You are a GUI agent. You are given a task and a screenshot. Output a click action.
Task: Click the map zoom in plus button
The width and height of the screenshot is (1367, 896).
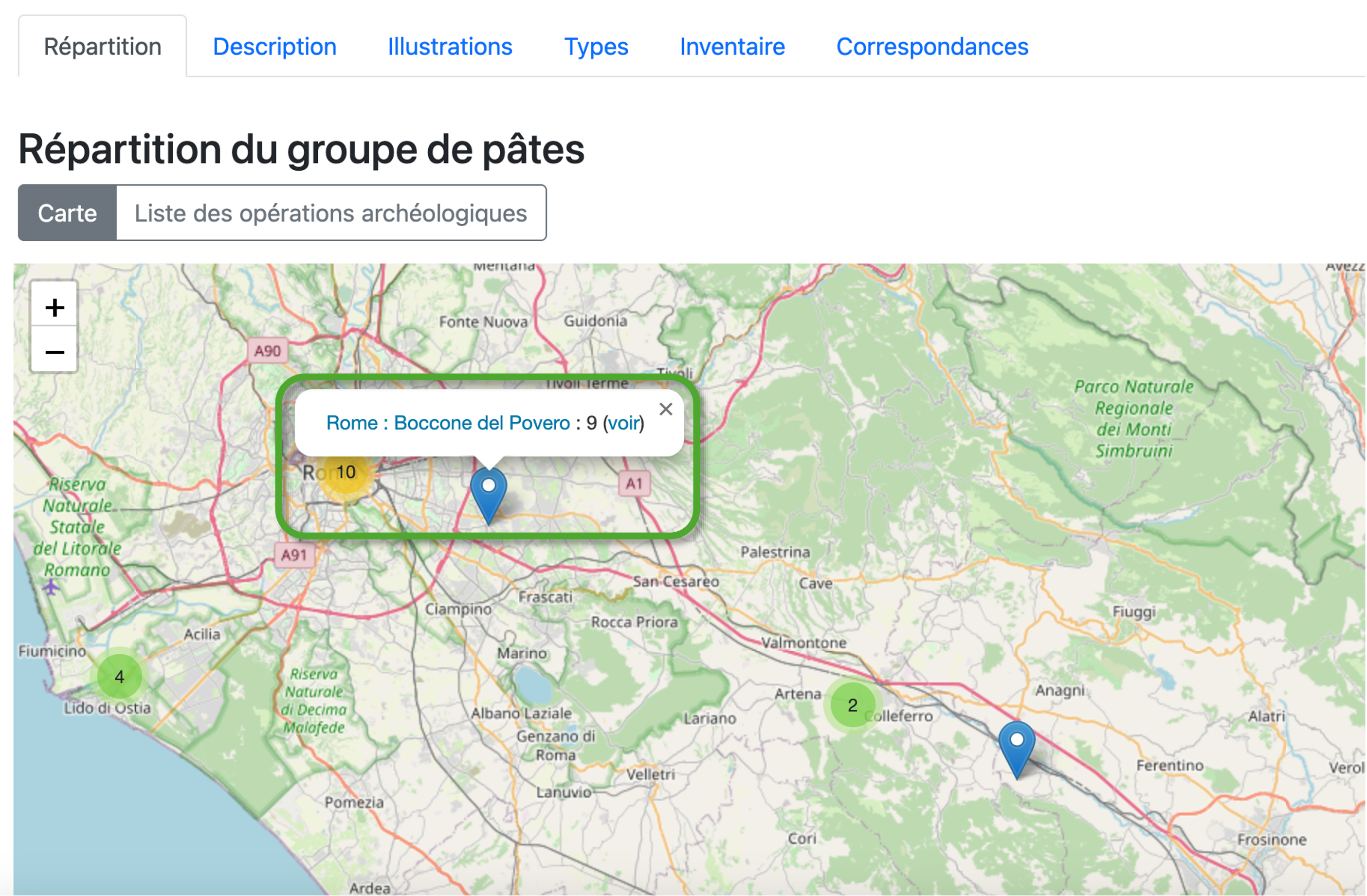[x=55, y=307]
